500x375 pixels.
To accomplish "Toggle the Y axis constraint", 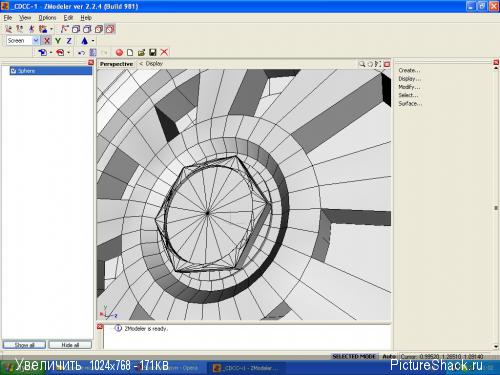I will 58,41.
